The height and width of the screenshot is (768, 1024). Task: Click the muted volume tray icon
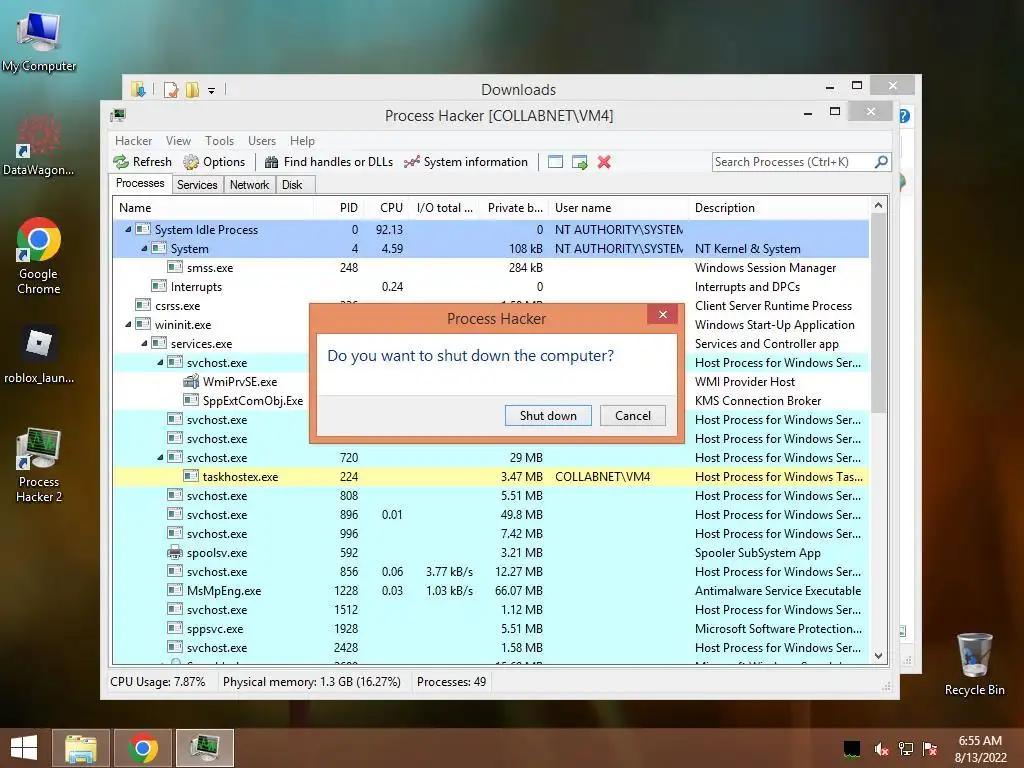(881, 749)
